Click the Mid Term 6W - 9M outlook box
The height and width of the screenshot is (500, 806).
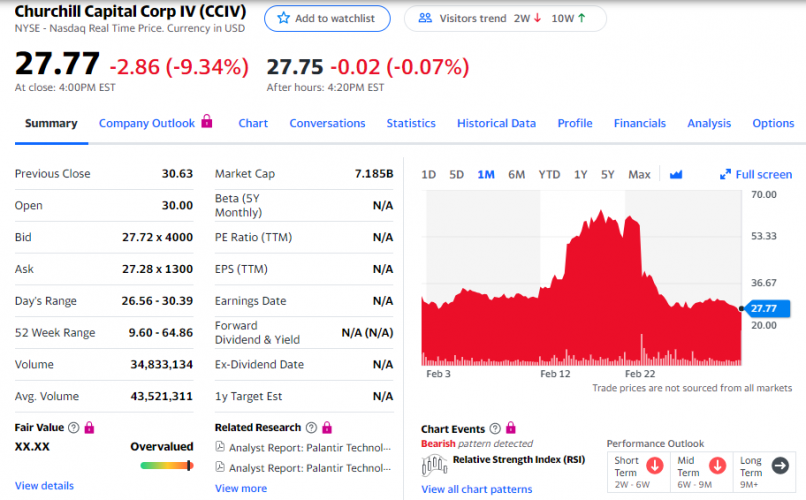[702, 472]
